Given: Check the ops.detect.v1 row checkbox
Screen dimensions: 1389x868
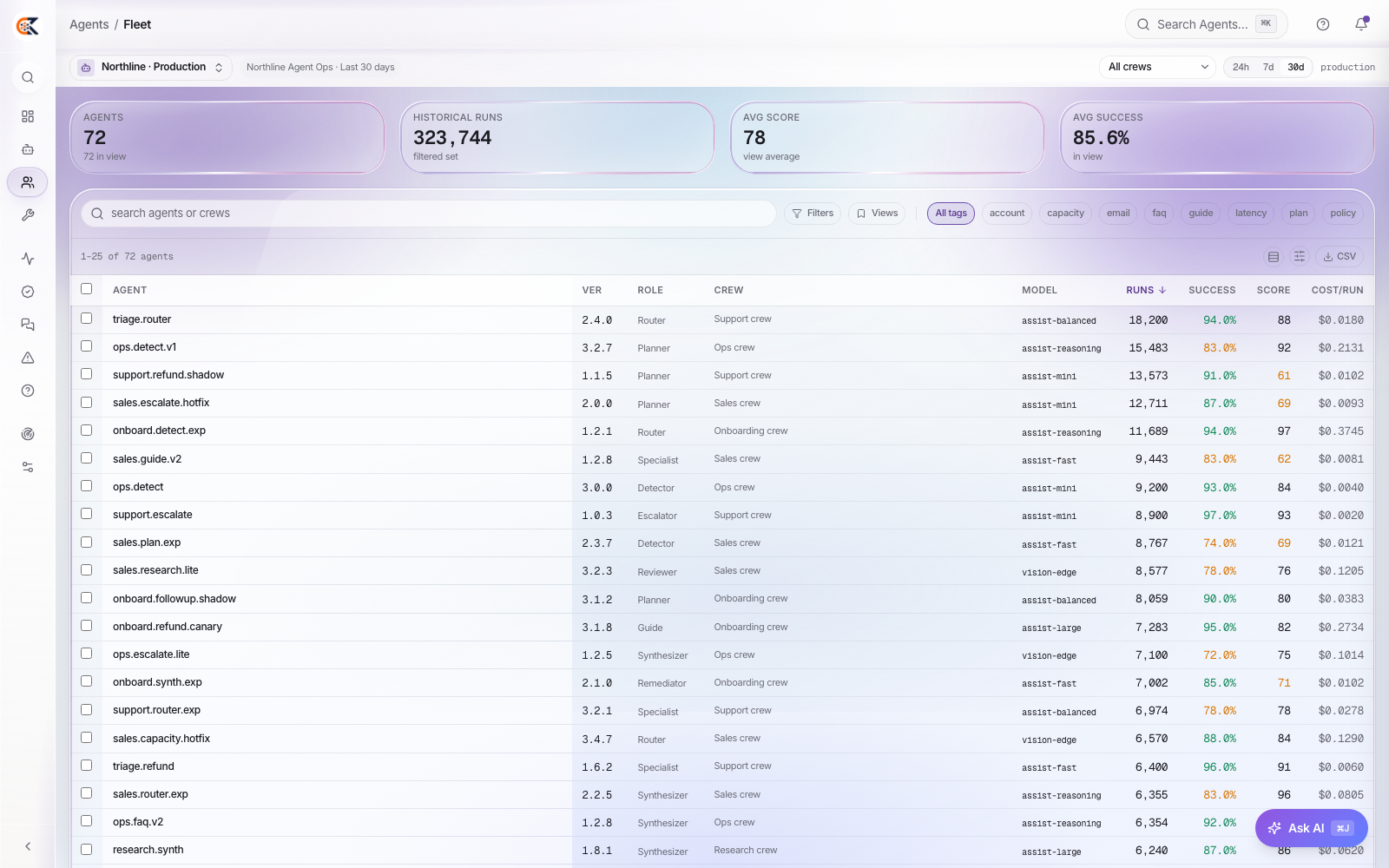Looking at the screenshot, I should (x=86, y=346).
